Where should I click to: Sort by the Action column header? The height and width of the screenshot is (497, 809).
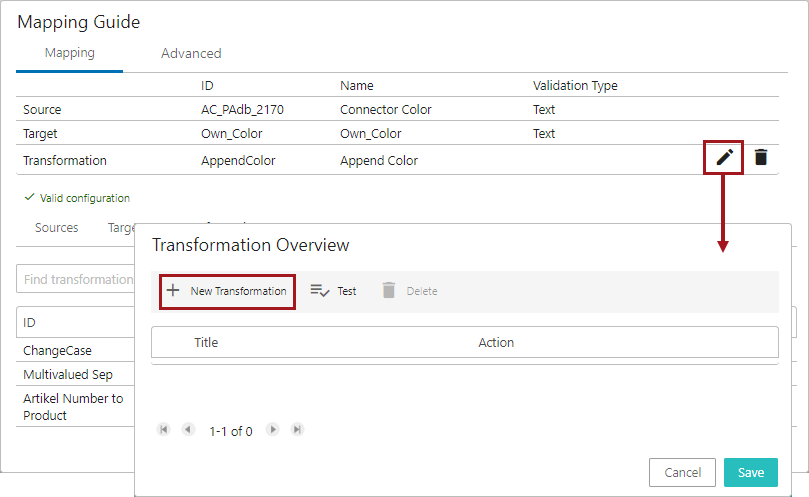pos(496,342)
